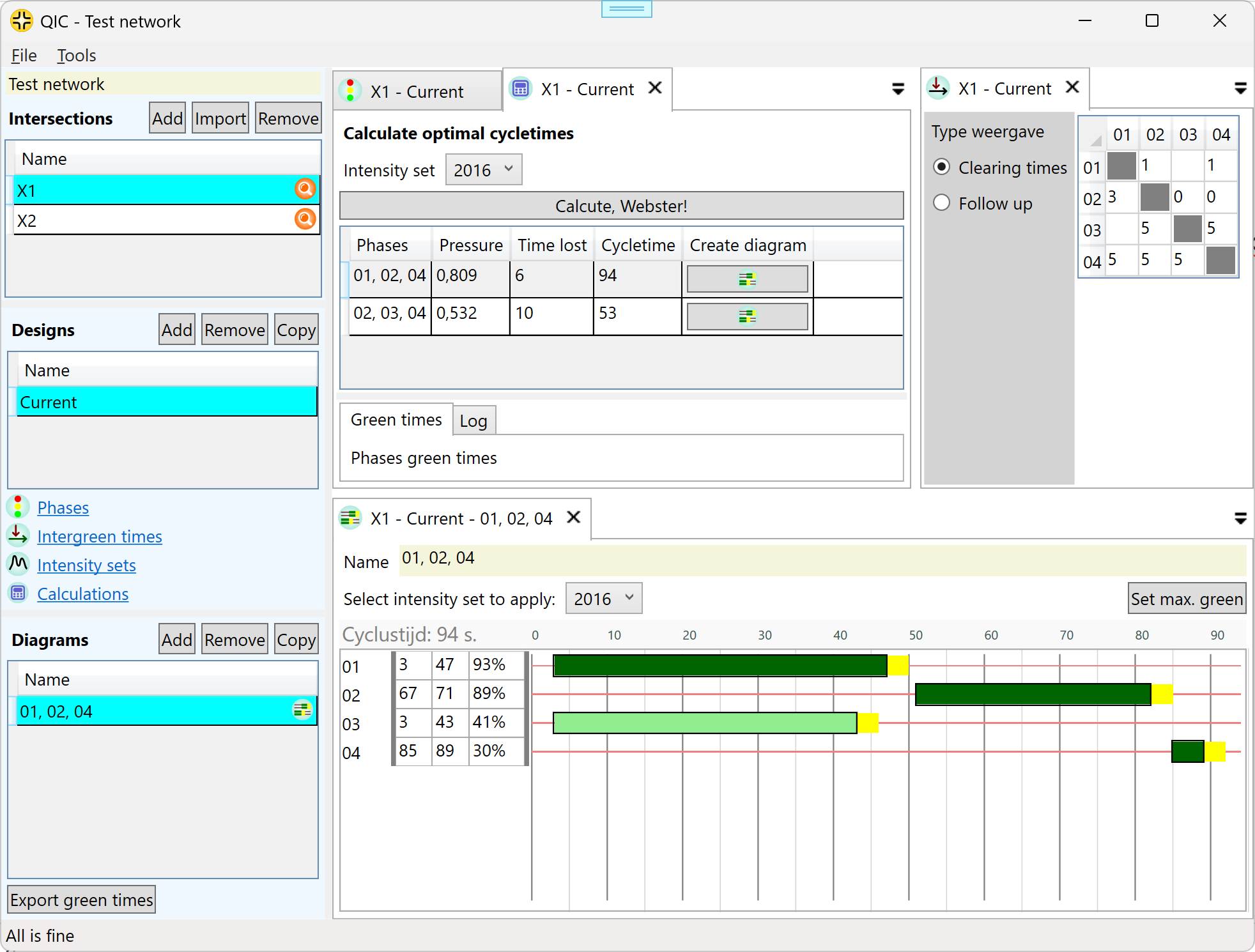1255x952 pixels.
Task: Click Add button in Intersections section
Action: (168, 118)
